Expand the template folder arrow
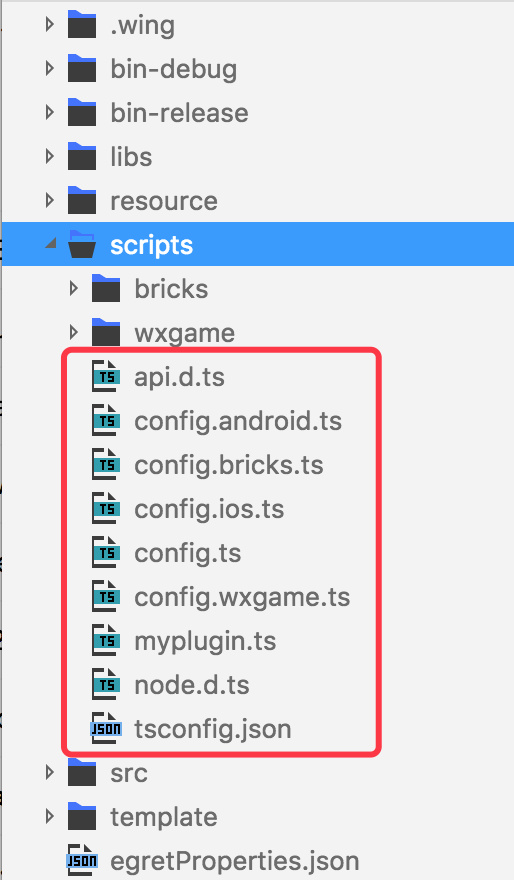Viewport: 514px width, 880px height. pyautogui.click(x=49, y=816)
